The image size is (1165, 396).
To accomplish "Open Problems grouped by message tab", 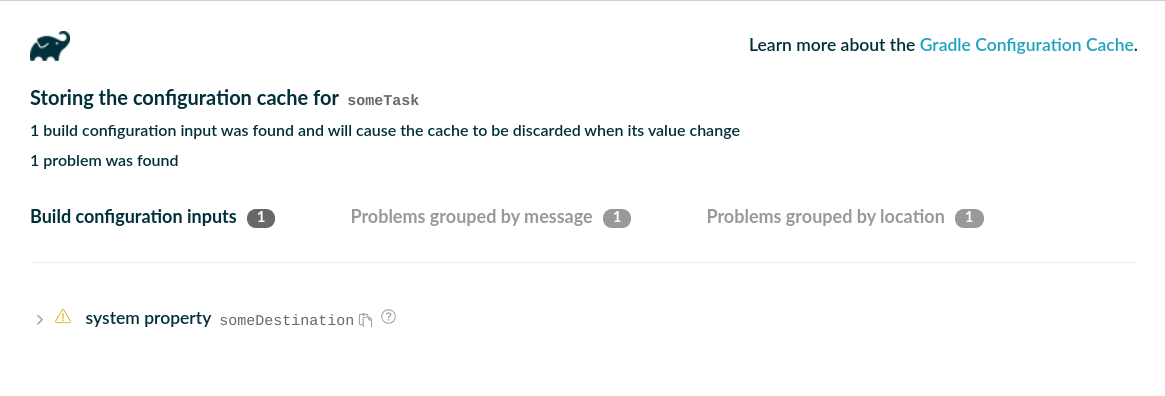I will coord(471,217).
